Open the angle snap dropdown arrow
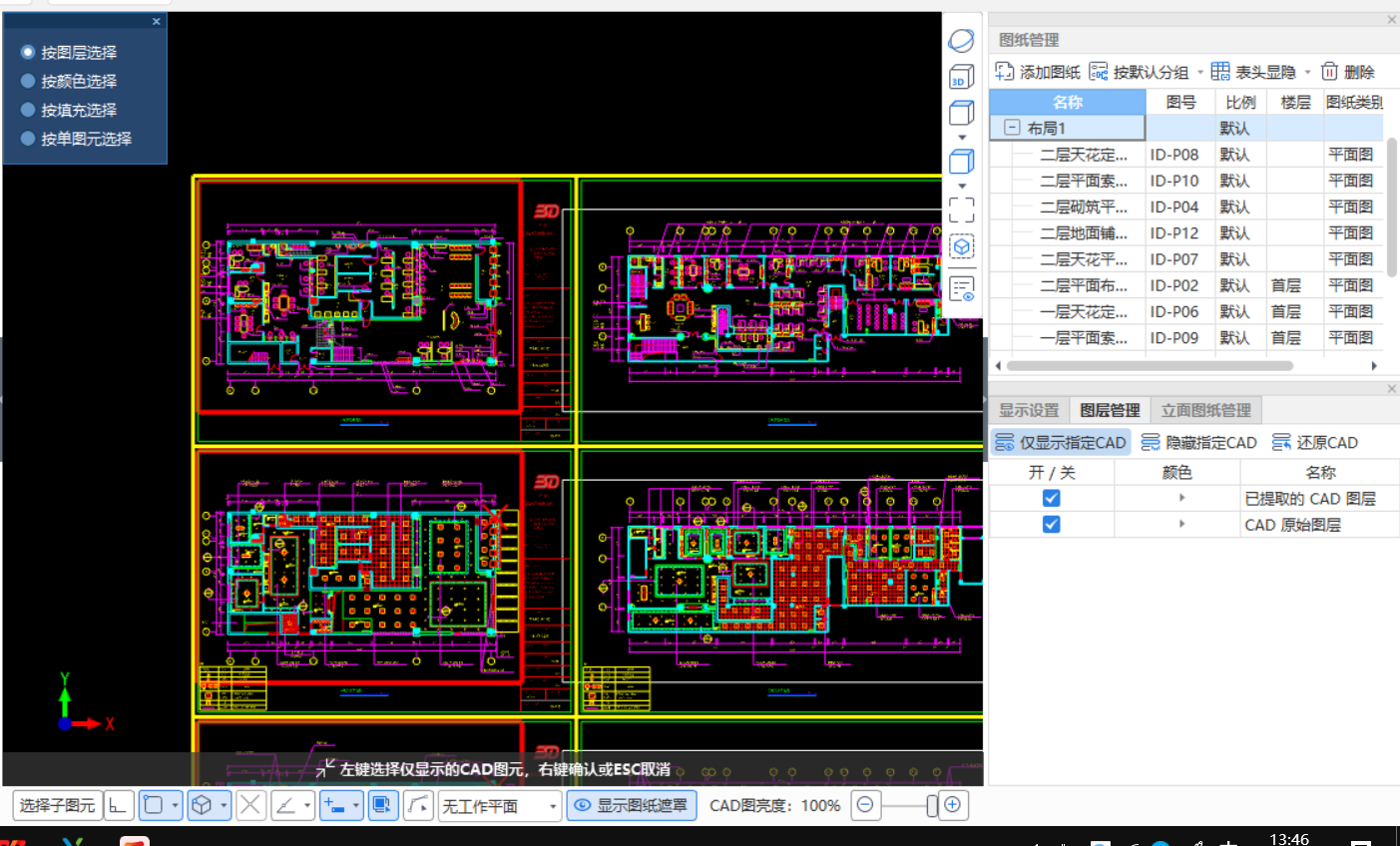1400x846 pixels. click(307, 805)
